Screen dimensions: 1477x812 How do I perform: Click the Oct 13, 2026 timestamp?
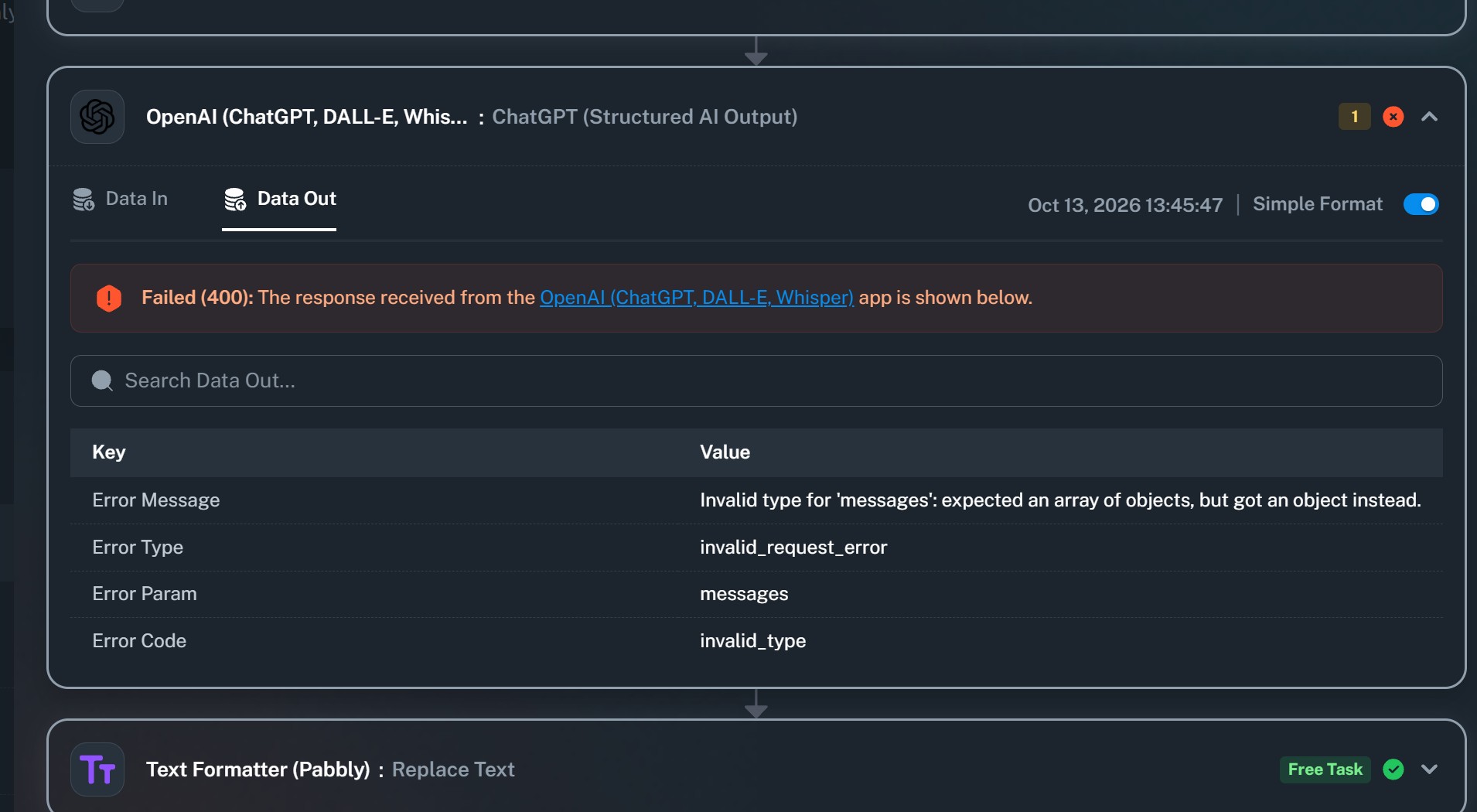coord(1125,205)
